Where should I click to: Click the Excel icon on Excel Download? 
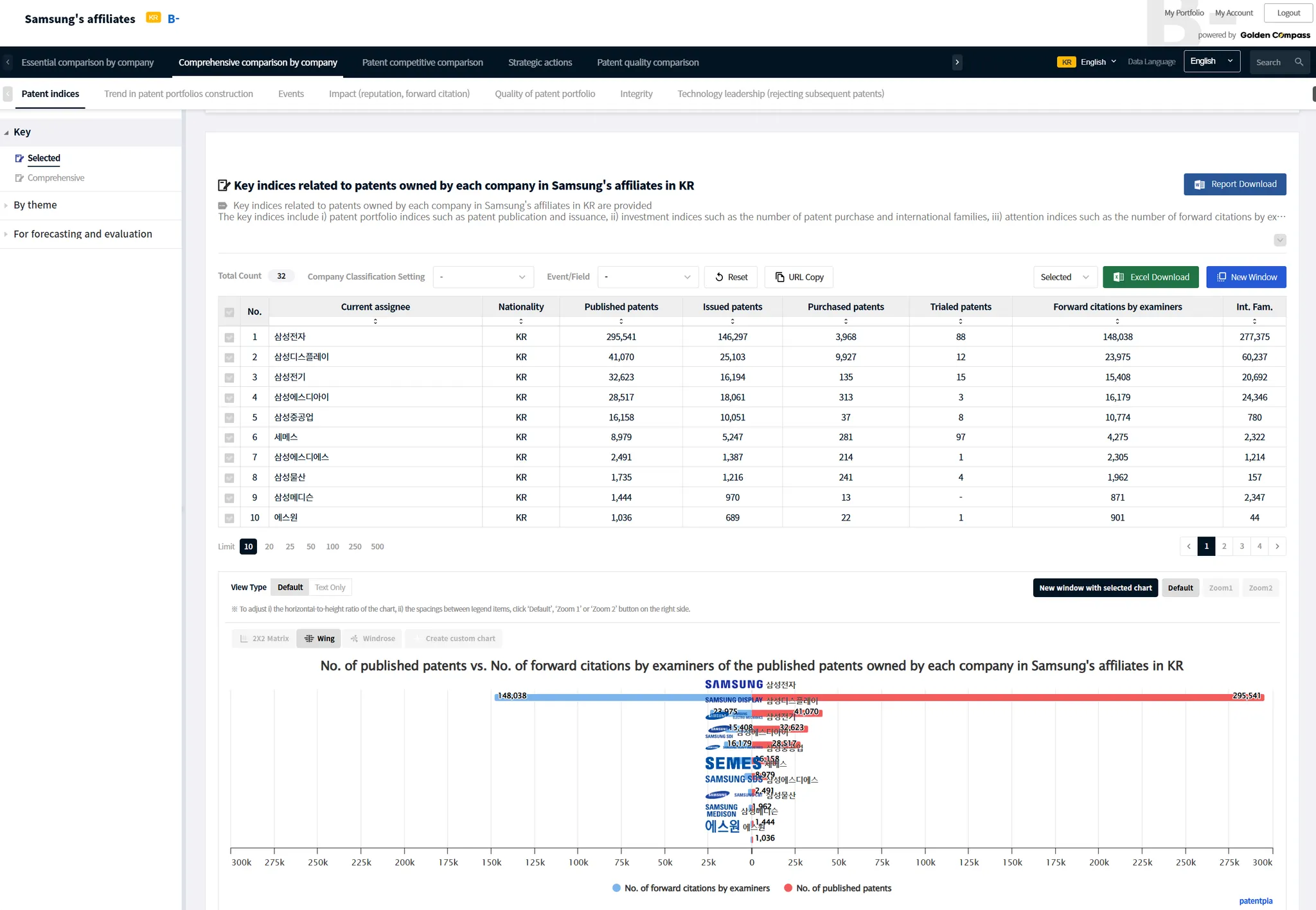1119,277
